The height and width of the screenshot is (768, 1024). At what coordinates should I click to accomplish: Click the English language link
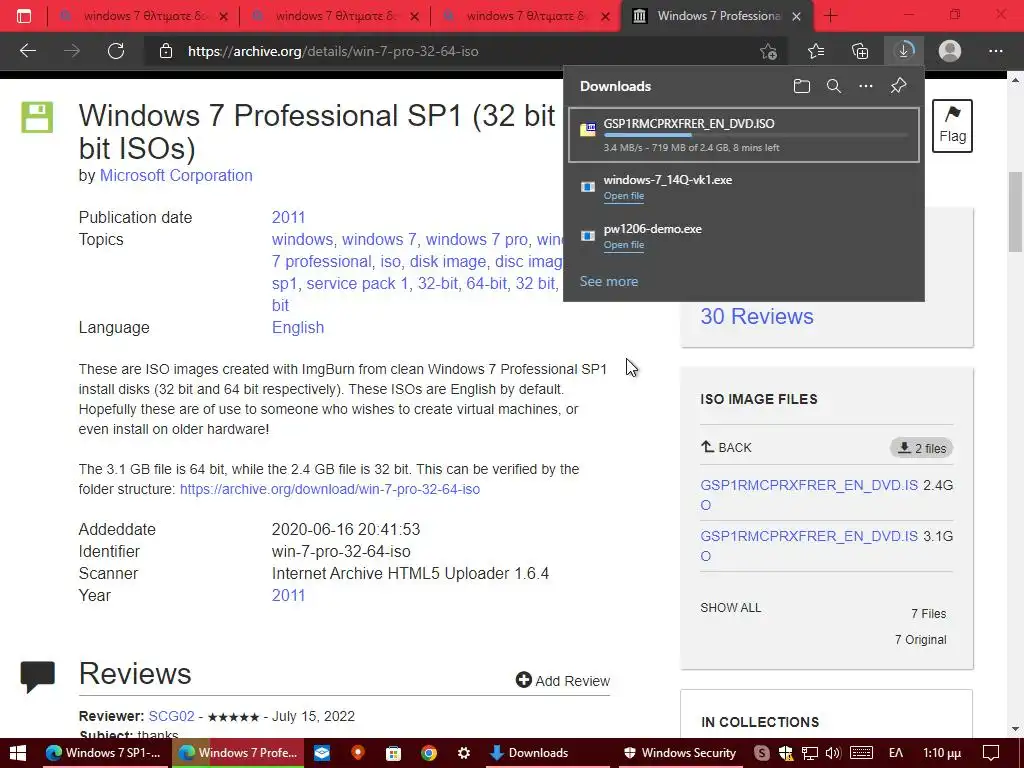pyautogui.click(x=298, y=327)
